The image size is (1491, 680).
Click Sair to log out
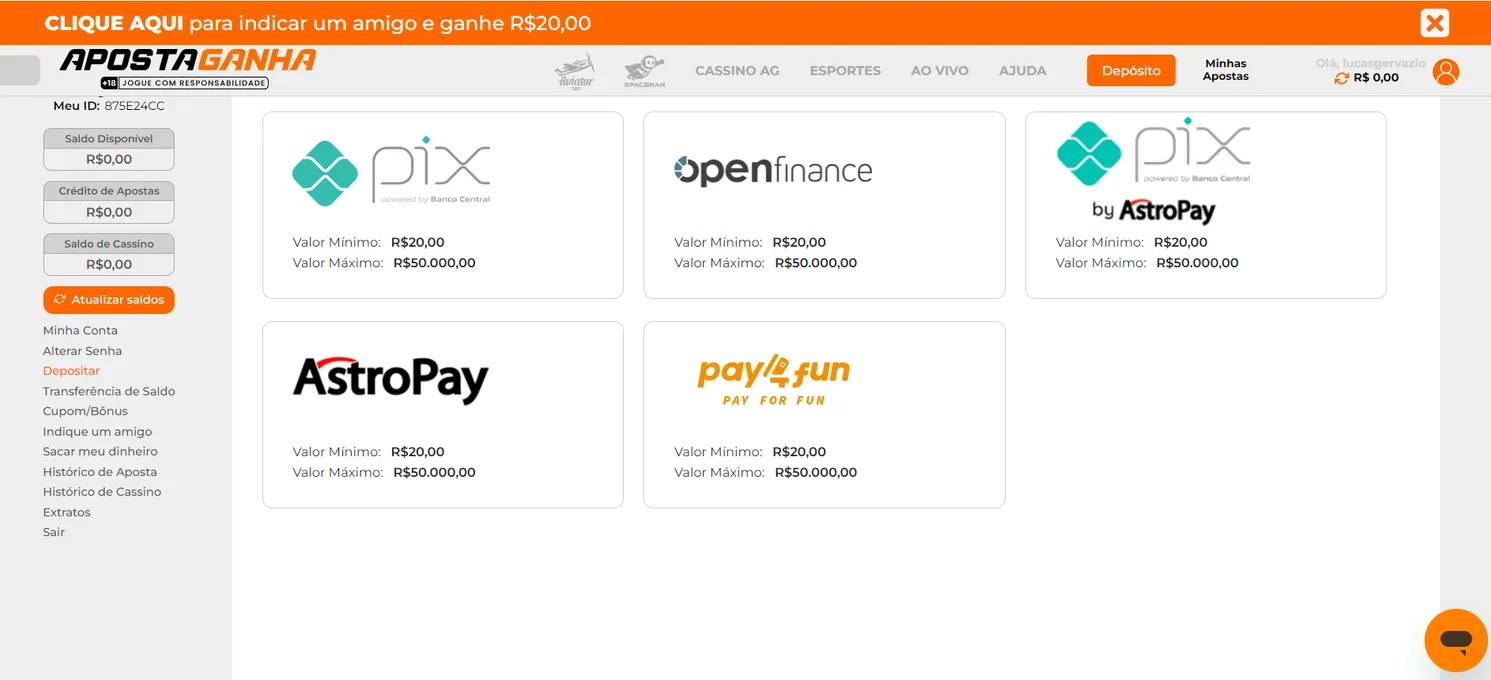point(54,532)
